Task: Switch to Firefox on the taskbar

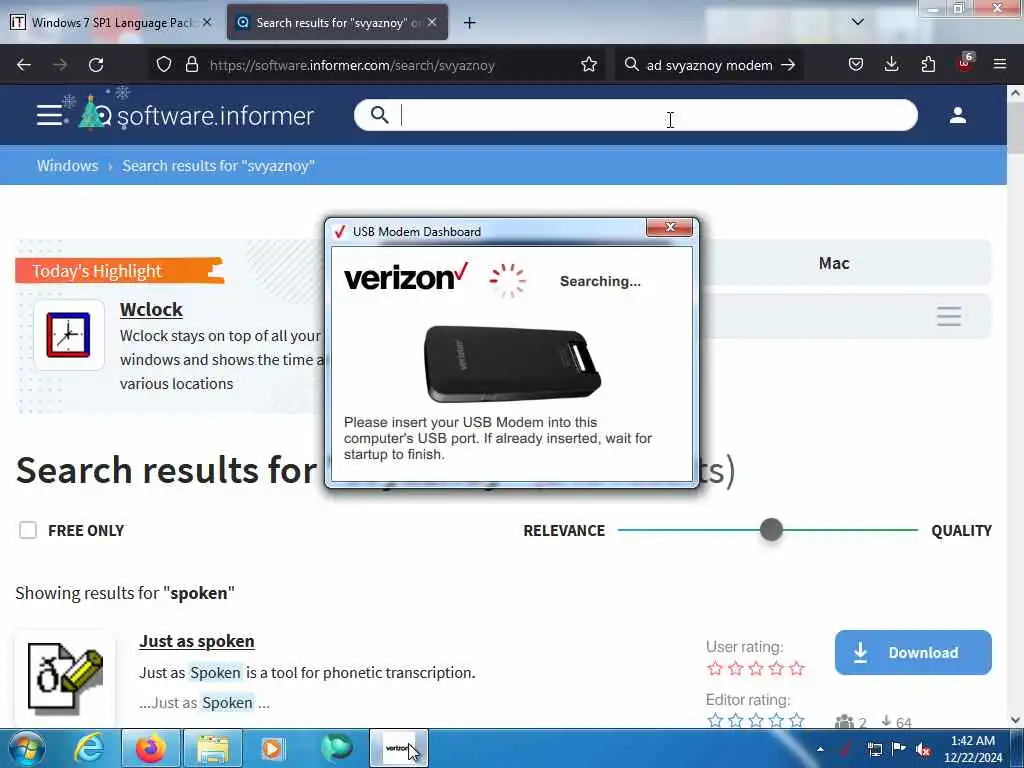Action: pos(150,748)
